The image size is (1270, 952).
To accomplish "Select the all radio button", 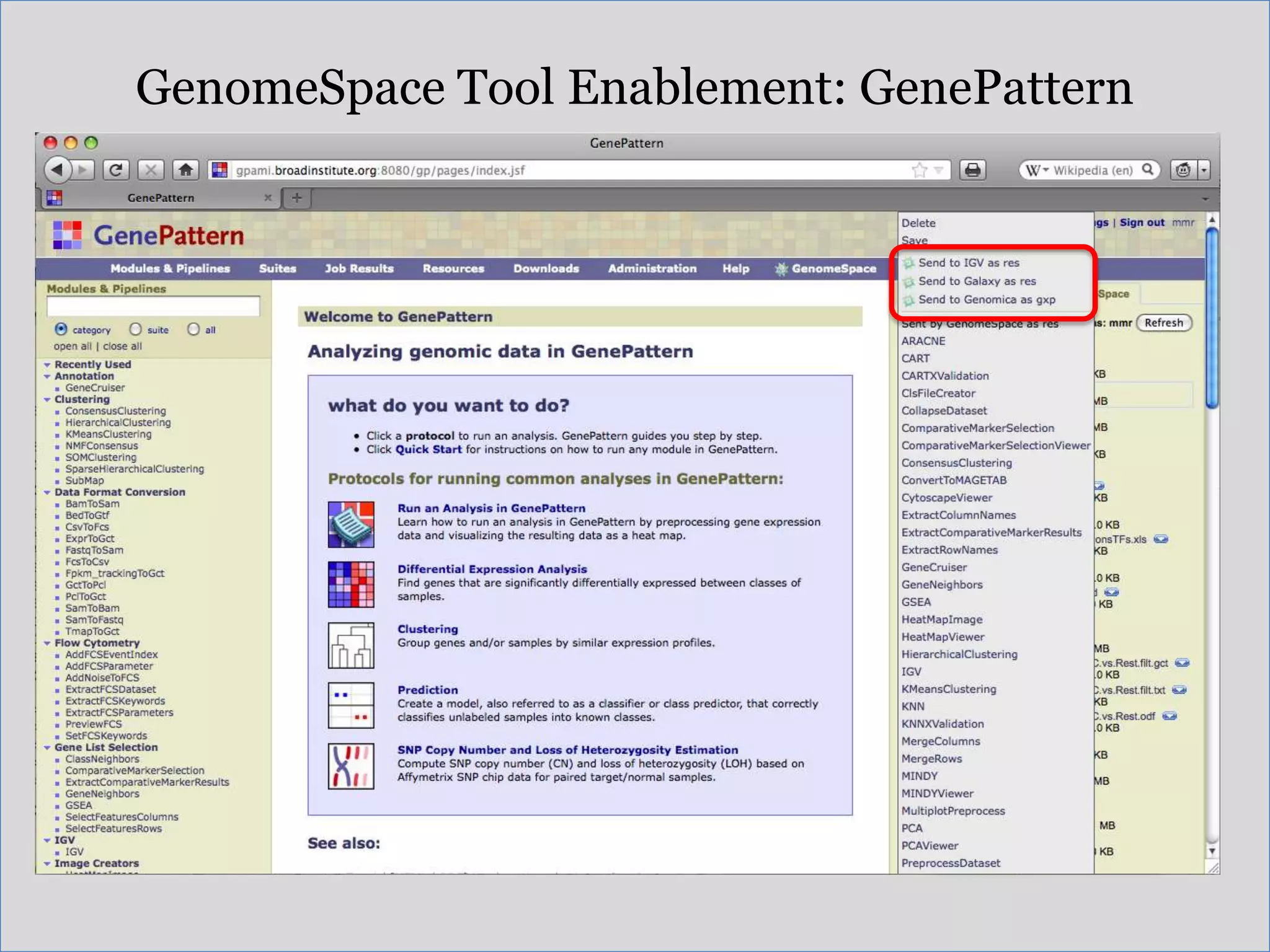I will point(193,329).
